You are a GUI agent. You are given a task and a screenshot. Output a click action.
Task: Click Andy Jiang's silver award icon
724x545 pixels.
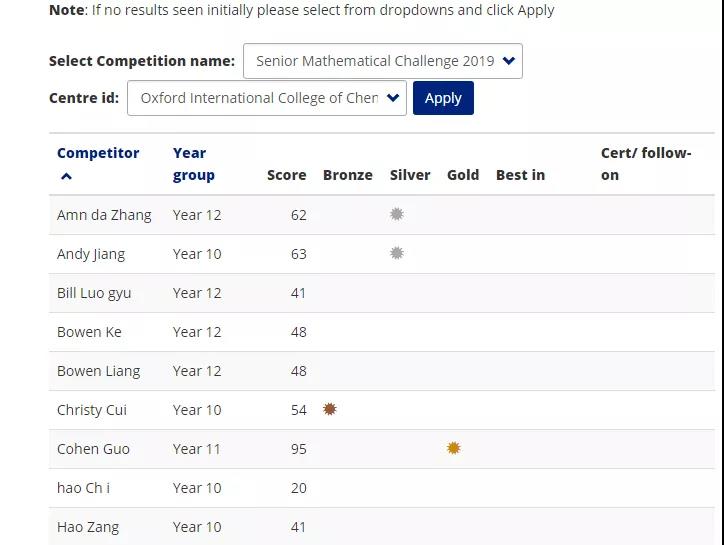click(x=397, y=253)
